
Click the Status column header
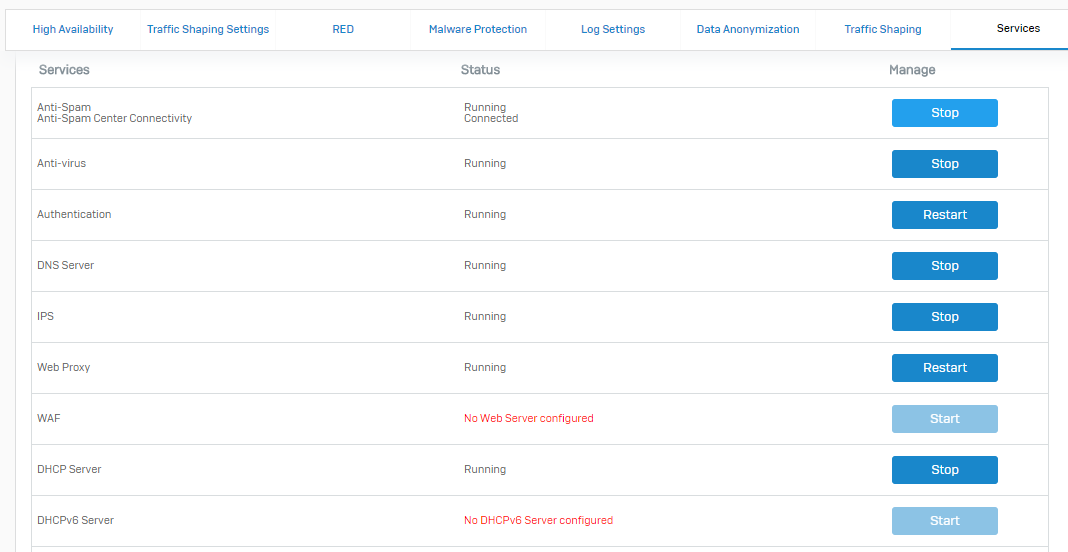pyautogui.click(x=480, y=70)
